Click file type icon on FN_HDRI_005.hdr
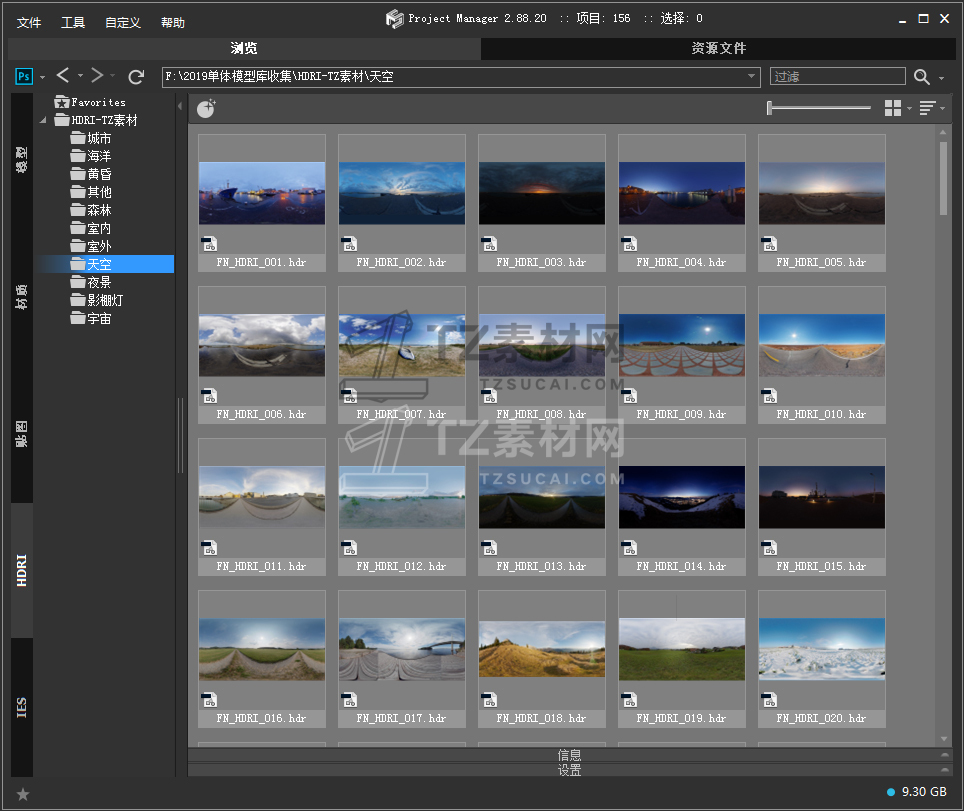Screen dimensions: 964x811 tap(770, 244)
